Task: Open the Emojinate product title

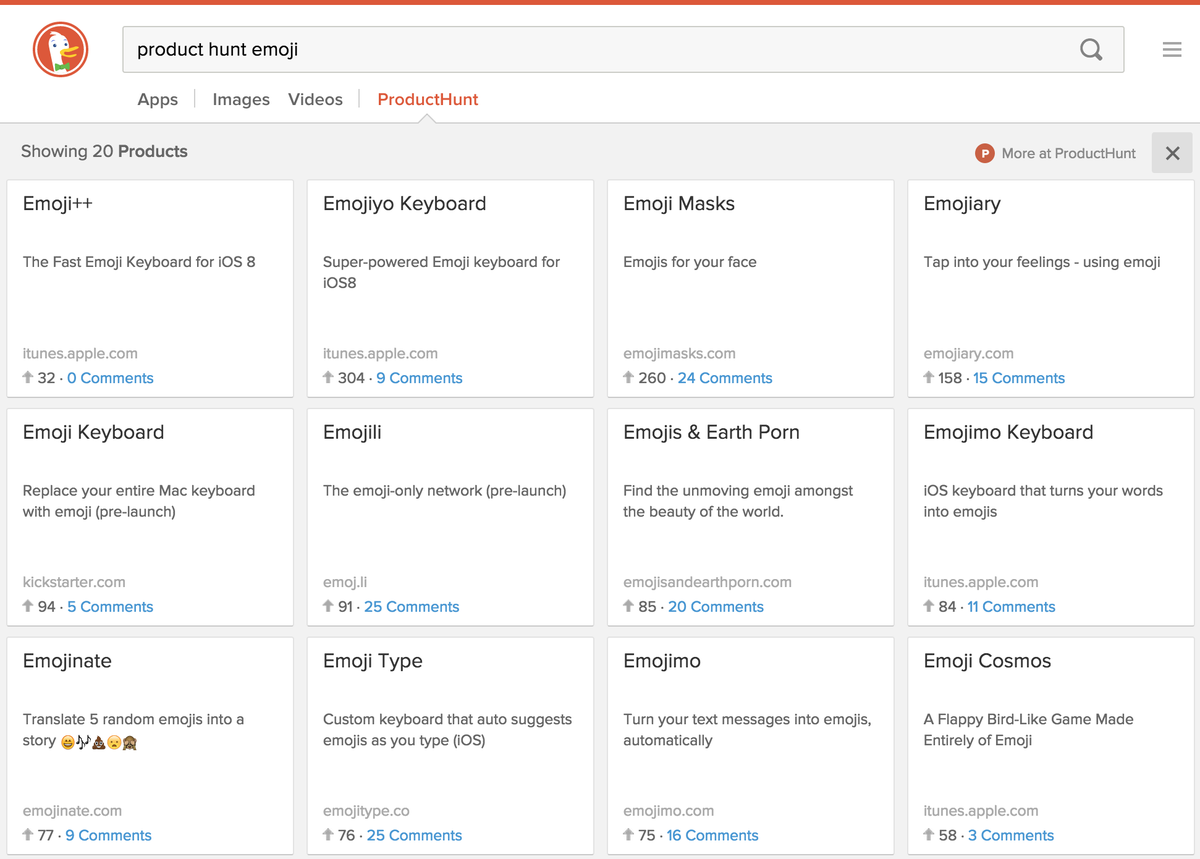Action: click(67, 661)
